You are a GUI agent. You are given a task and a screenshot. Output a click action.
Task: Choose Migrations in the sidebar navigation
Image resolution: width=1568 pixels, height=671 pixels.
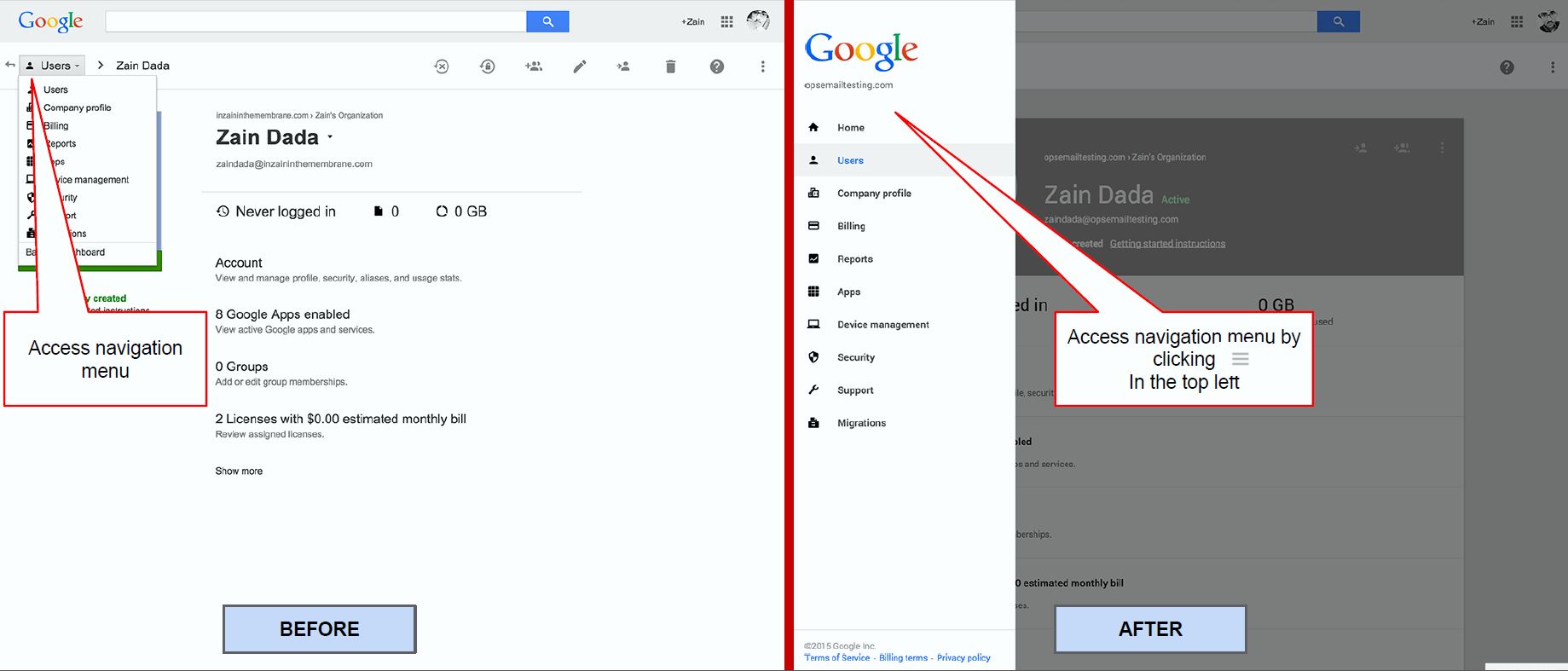click(861, 423)
